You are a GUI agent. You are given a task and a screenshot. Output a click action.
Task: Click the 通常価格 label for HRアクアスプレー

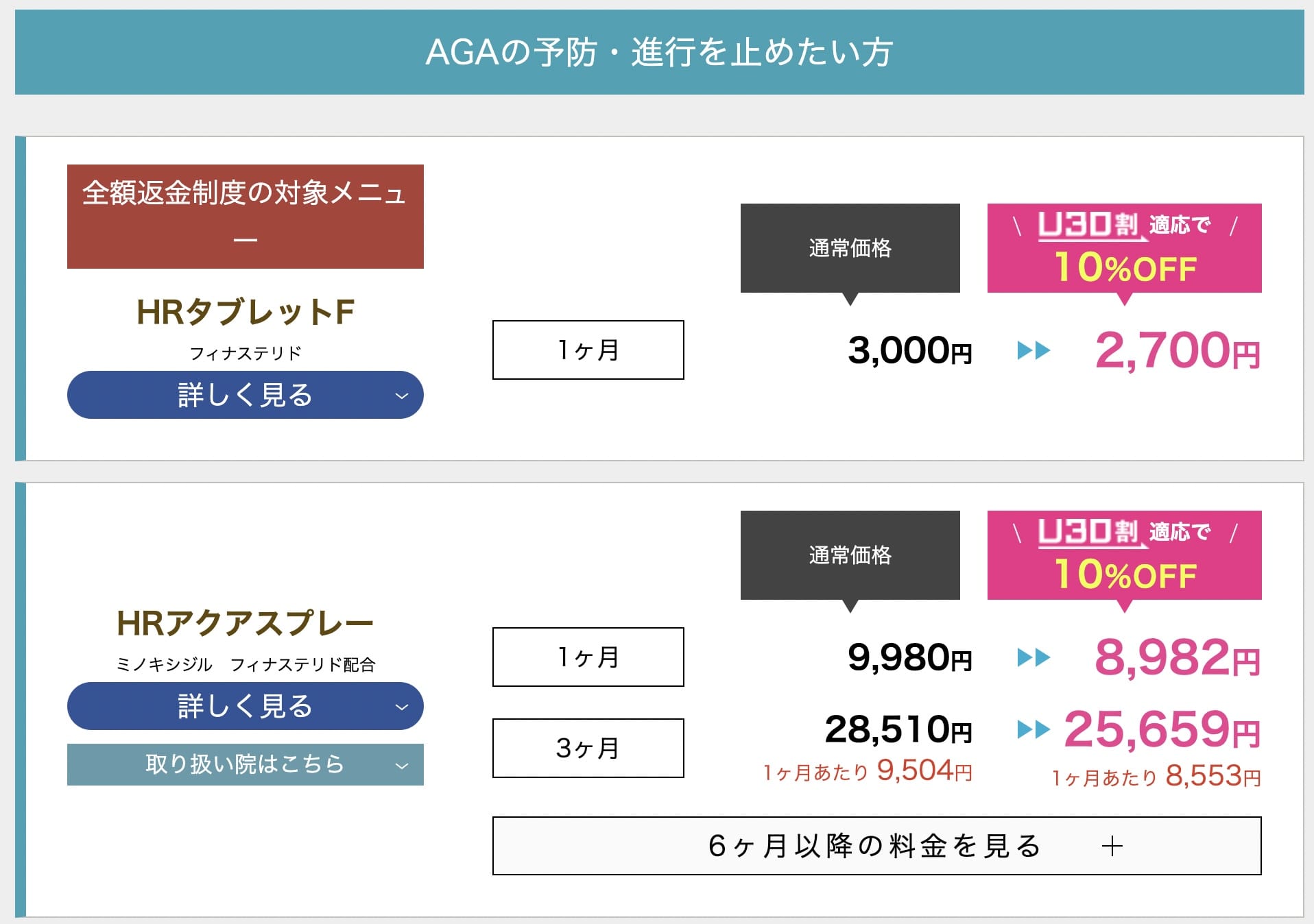click(850, 555)
